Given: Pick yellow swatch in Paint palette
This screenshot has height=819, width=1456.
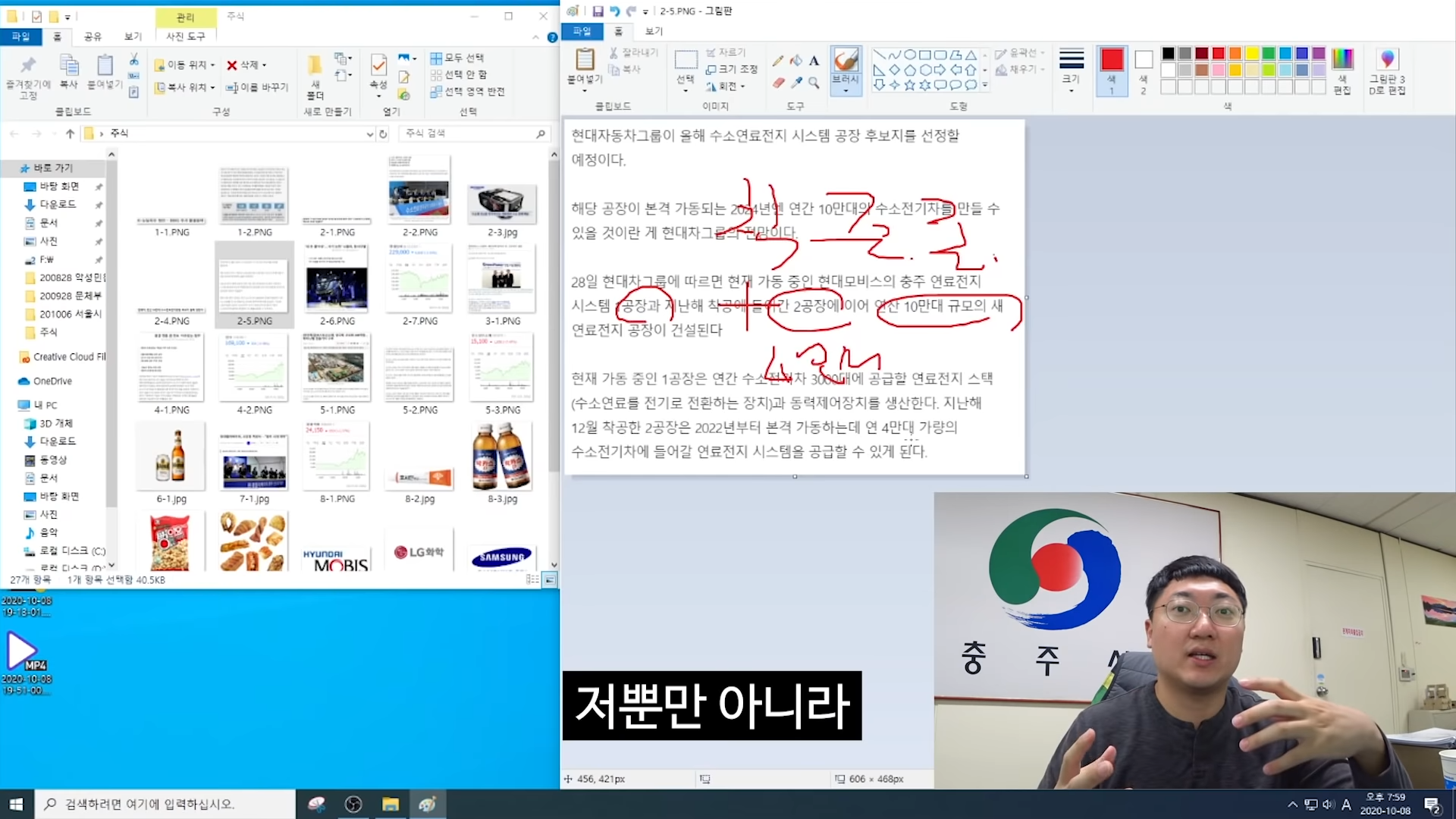Looking at the screenshot, I should point(1251,53).
